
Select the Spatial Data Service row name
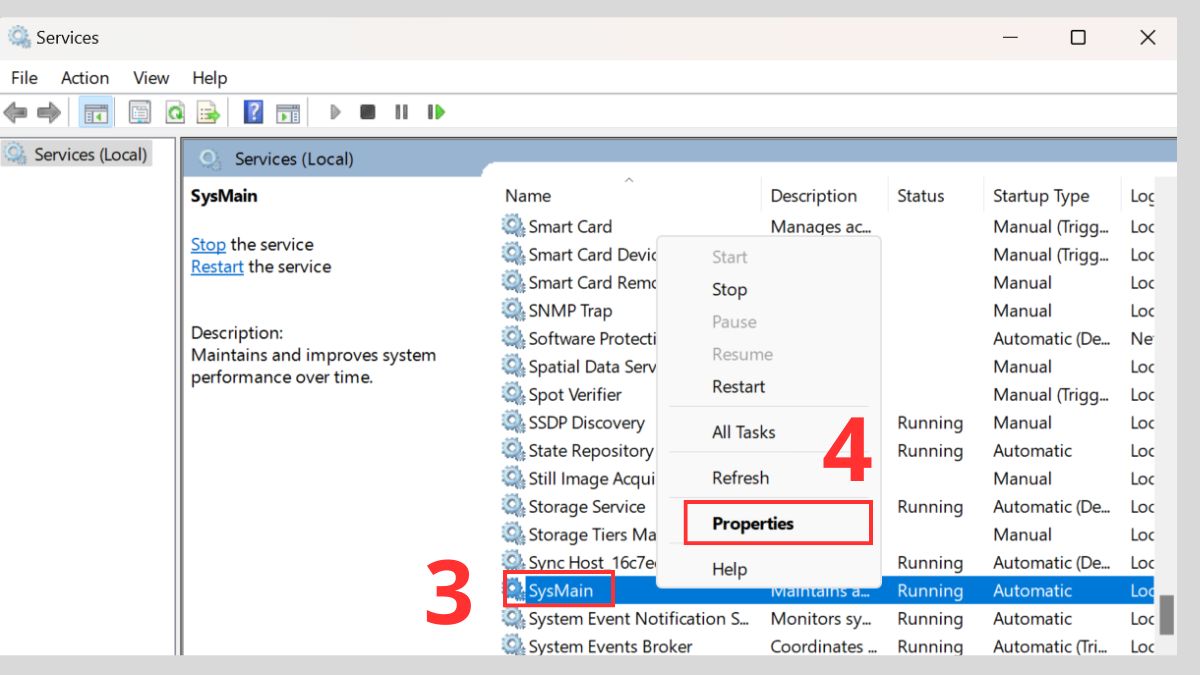tap(592, 366)
